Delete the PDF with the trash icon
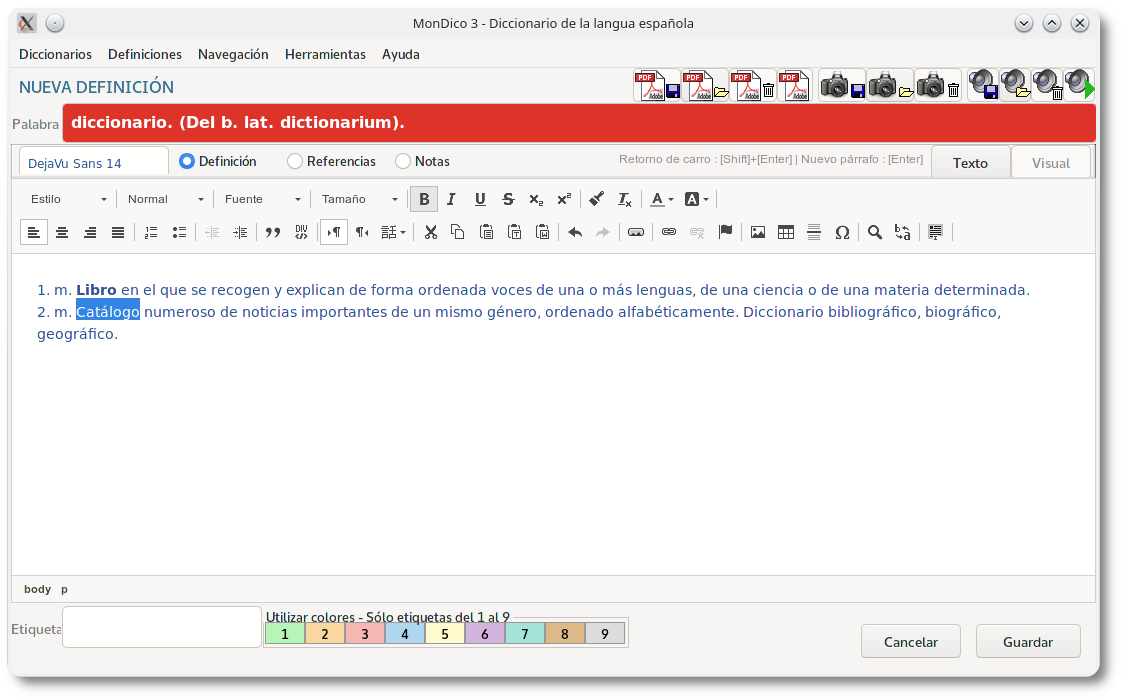 753,86
